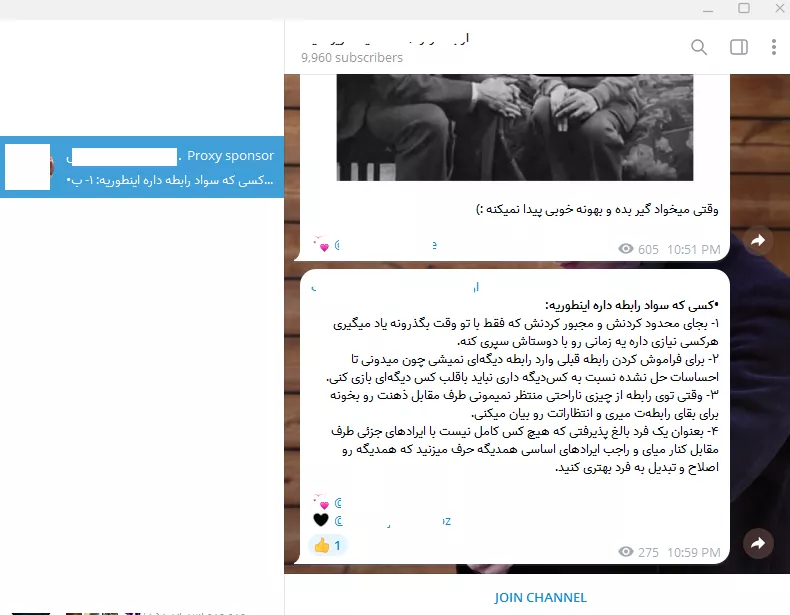Viewport: 790px width, 615px height.
Task: Click the eye views icon showing 275
Action: (x=626, y=552)
